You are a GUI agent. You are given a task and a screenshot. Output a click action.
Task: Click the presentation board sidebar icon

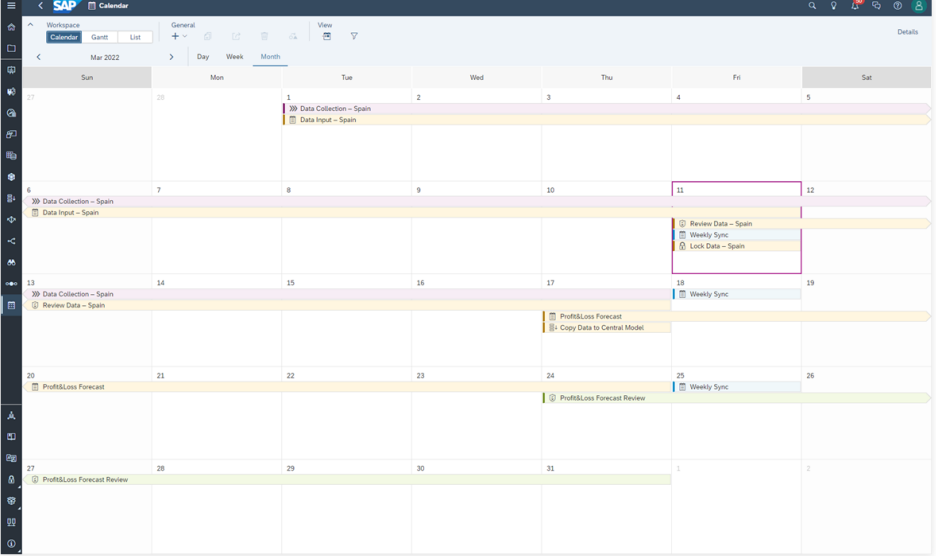pyautogui.click(x=11, y=70)
